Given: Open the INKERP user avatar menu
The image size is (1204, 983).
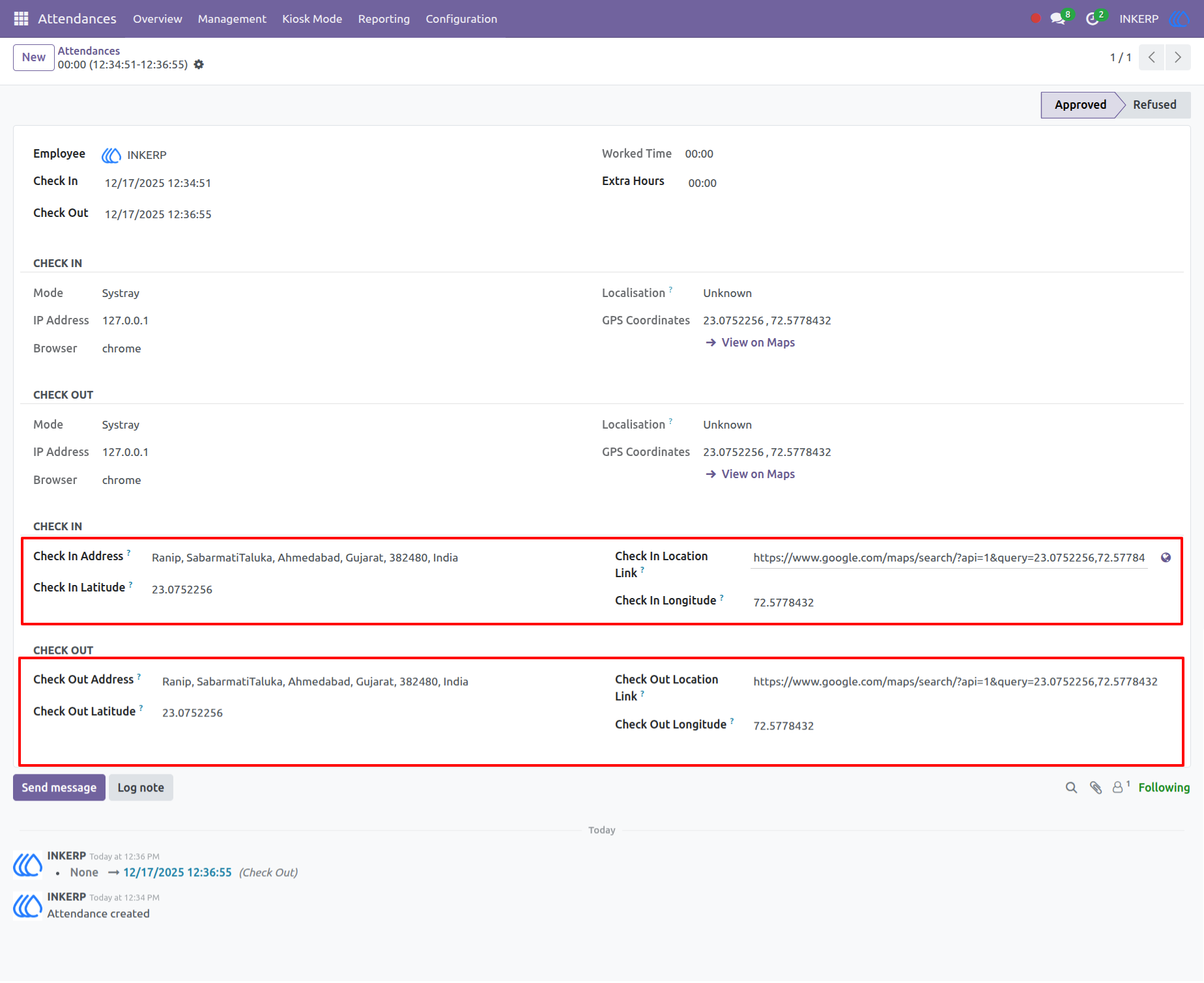Looking at the screenshot, I should coord(1179,19).
